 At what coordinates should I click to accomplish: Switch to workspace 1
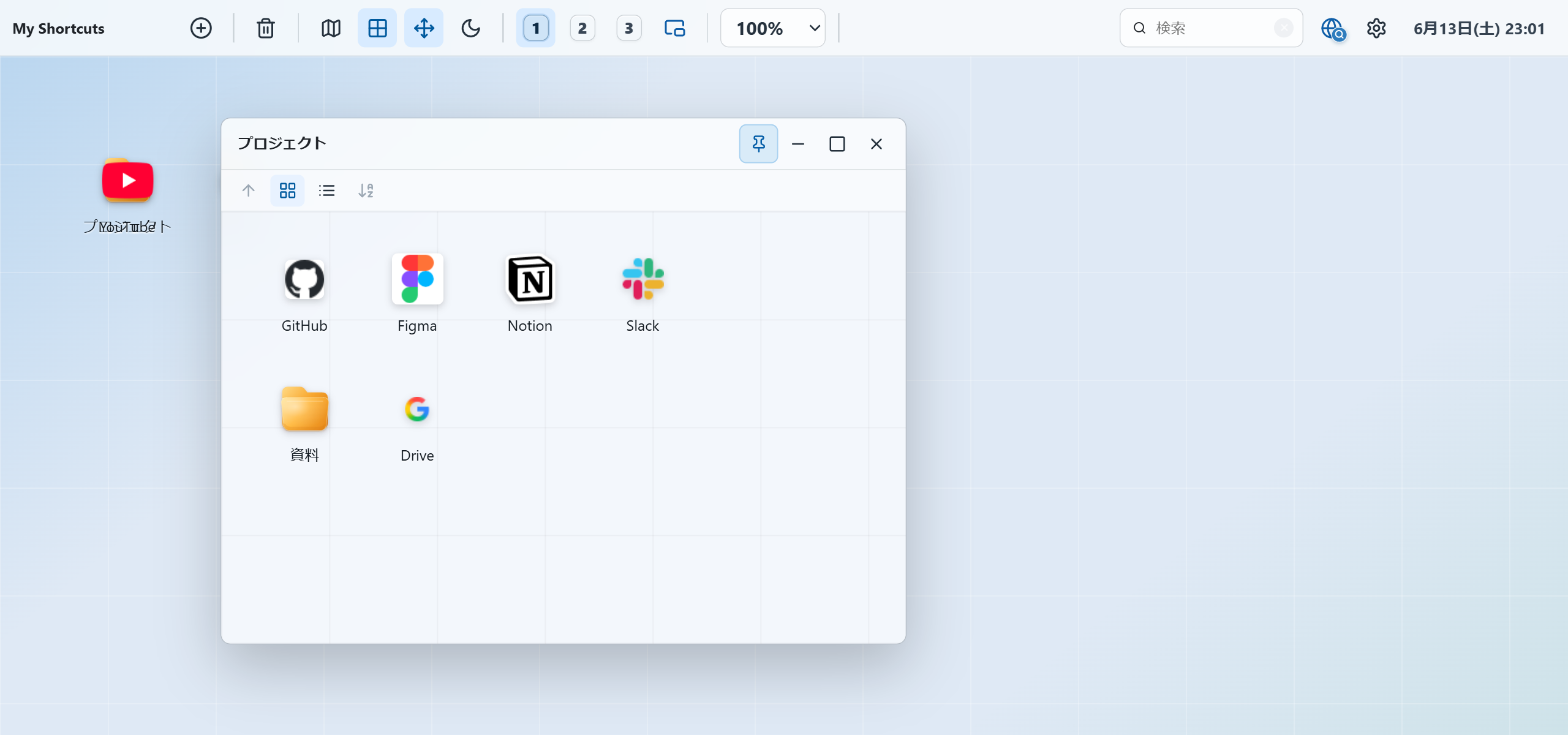tap(536, 28)
